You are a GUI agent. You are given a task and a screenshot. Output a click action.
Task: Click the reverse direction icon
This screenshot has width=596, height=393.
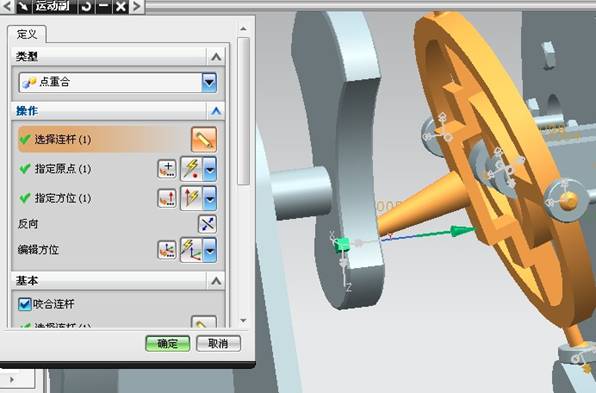tap(208, 224)
